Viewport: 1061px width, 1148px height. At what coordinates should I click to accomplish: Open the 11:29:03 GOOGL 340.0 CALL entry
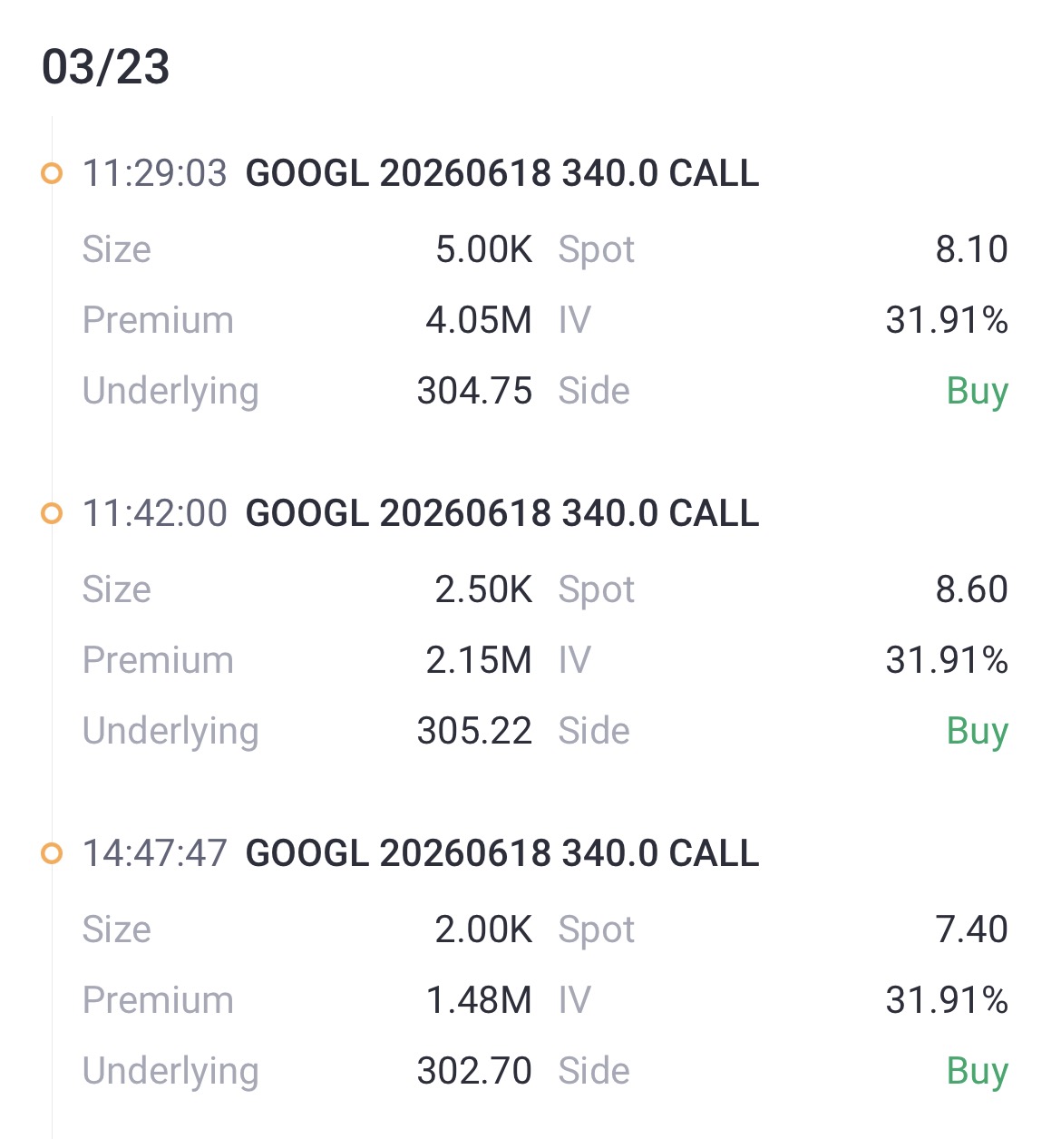click(x=501, y=172)
